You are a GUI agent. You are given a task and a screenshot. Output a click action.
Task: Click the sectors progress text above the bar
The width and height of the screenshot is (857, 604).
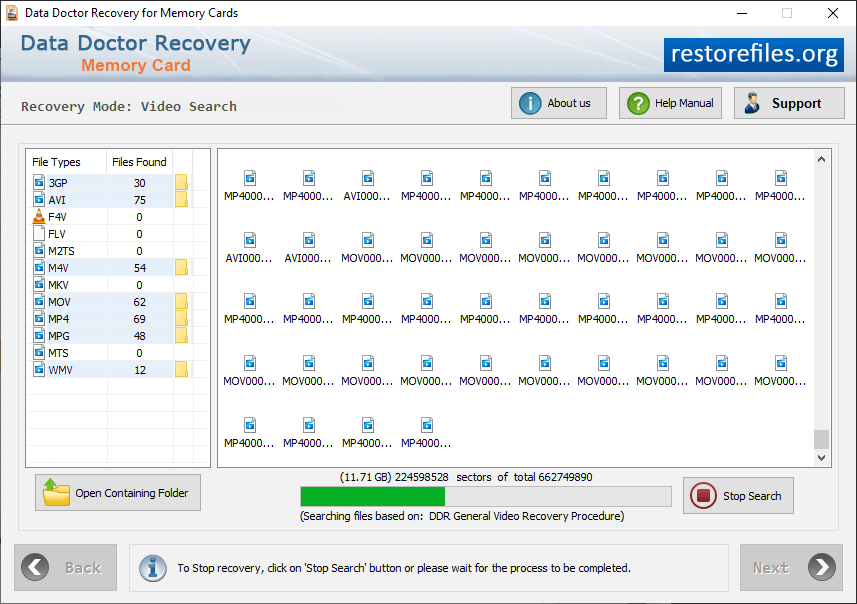pos(466,477)
